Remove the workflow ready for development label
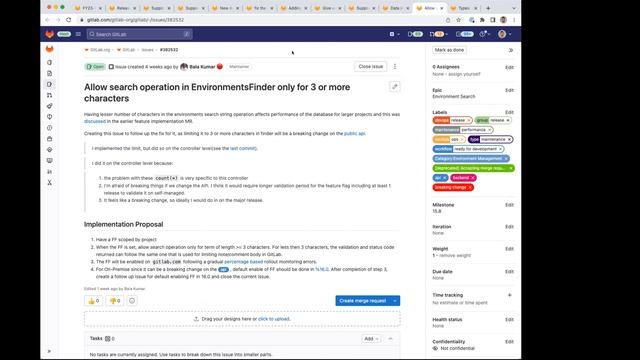This screenshot has width=640, height=360. tap(500, 149)
